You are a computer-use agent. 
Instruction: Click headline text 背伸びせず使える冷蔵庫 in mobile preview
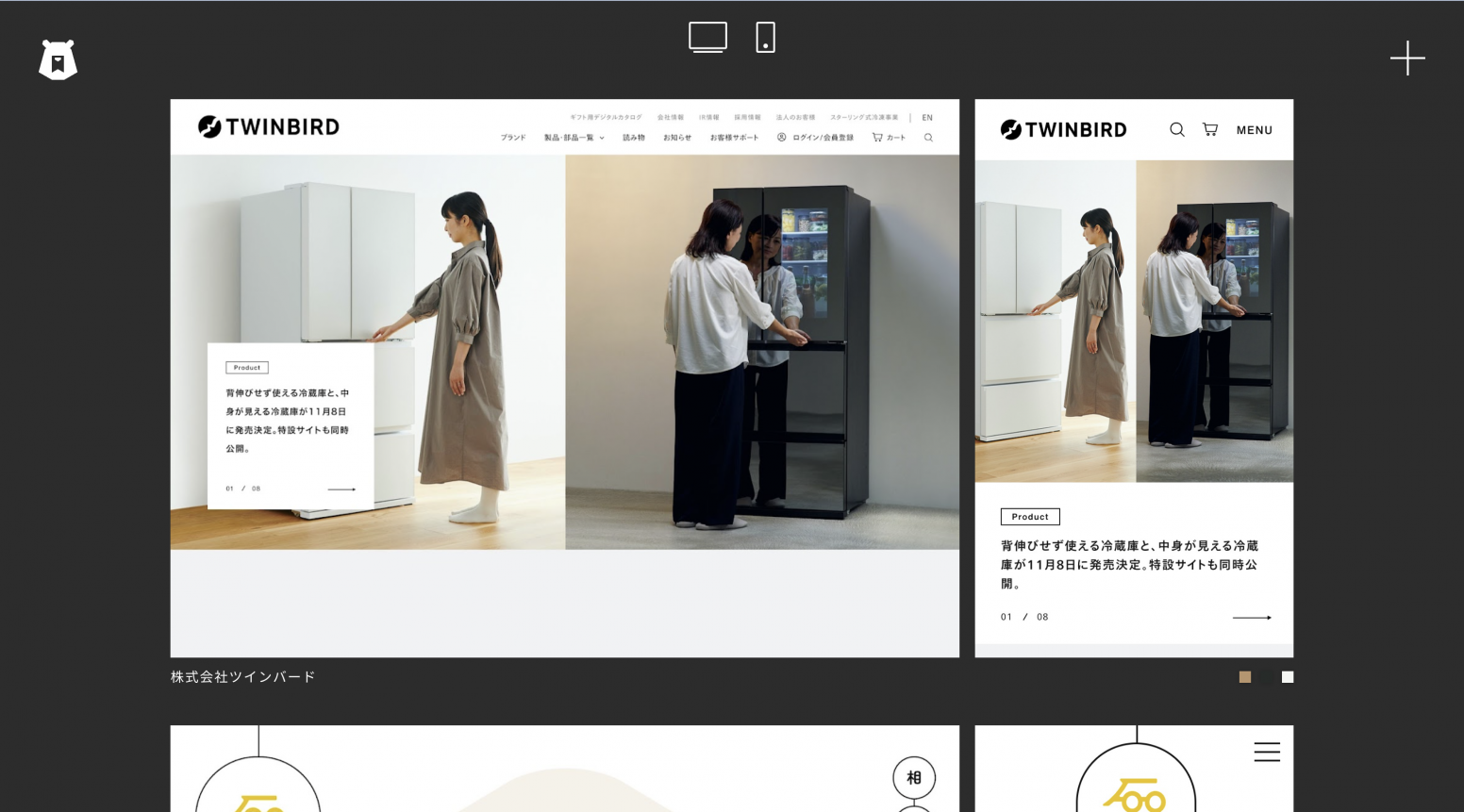coord(1129,564)
